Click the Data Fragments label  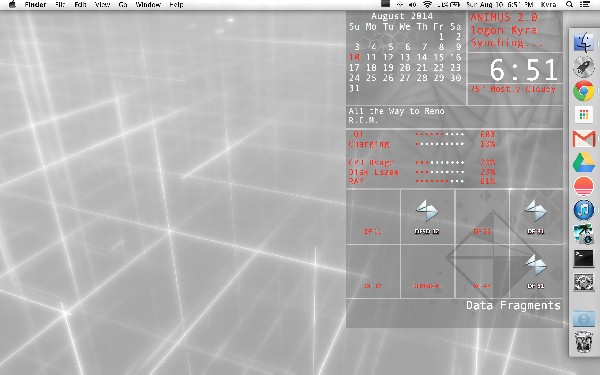tap(513, 305)
